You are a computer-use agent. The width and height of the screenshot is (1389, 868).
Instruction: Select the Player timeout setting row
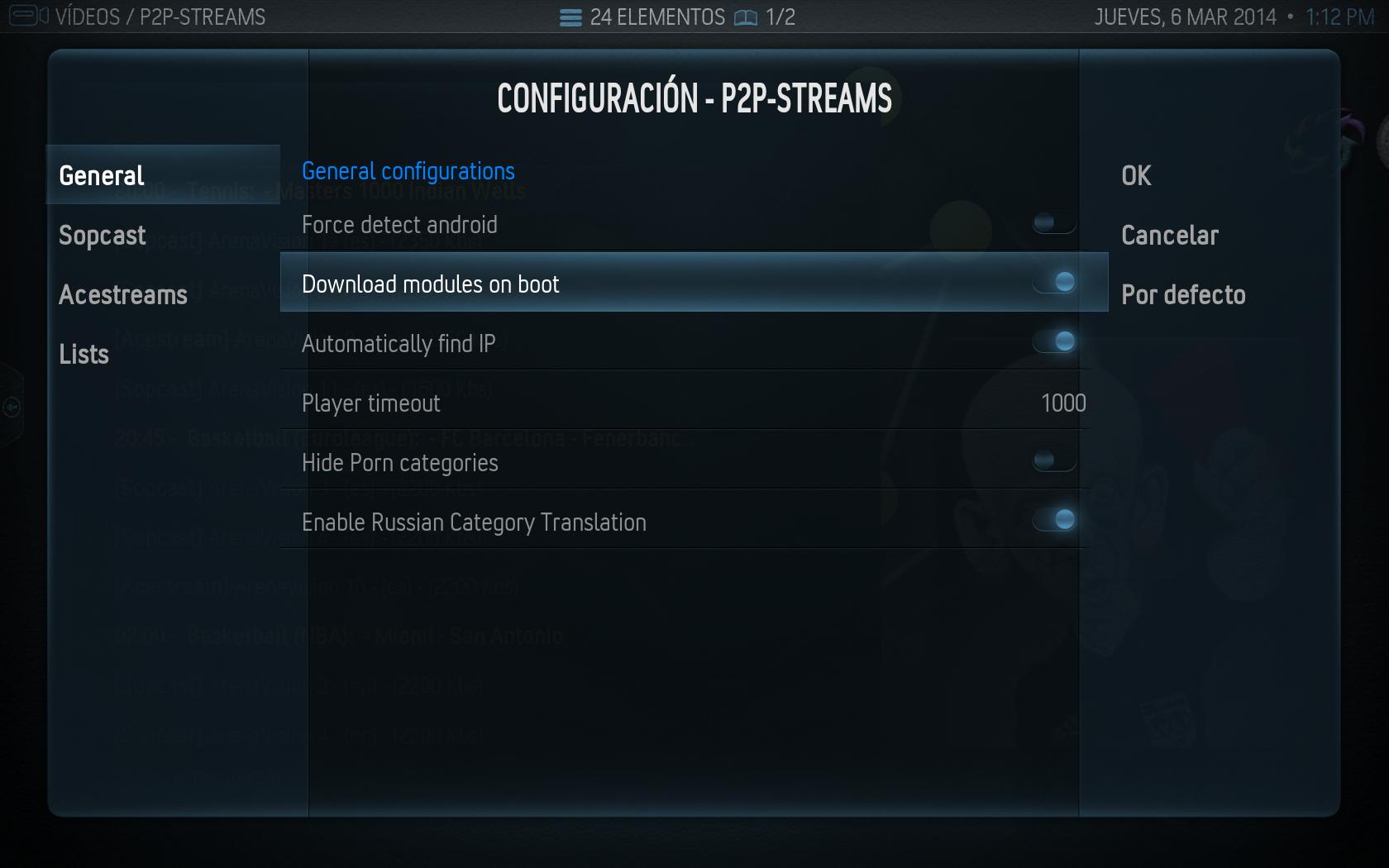pos(685,402)
